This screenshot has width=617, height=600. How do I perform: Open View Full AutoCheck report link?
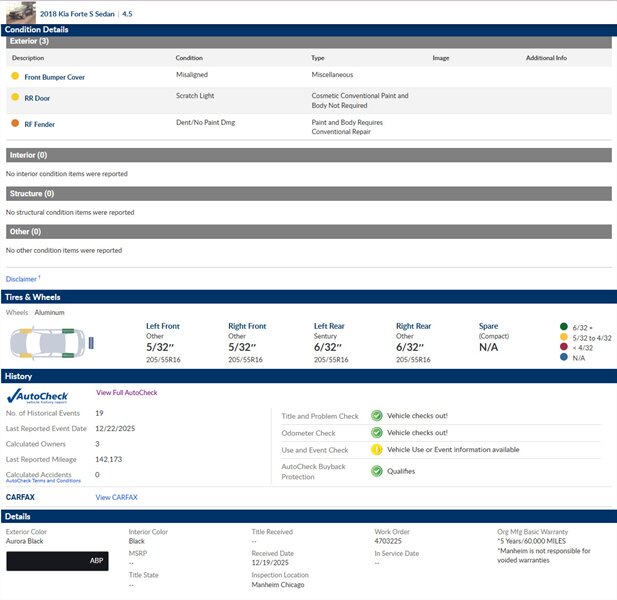[126, 393]
